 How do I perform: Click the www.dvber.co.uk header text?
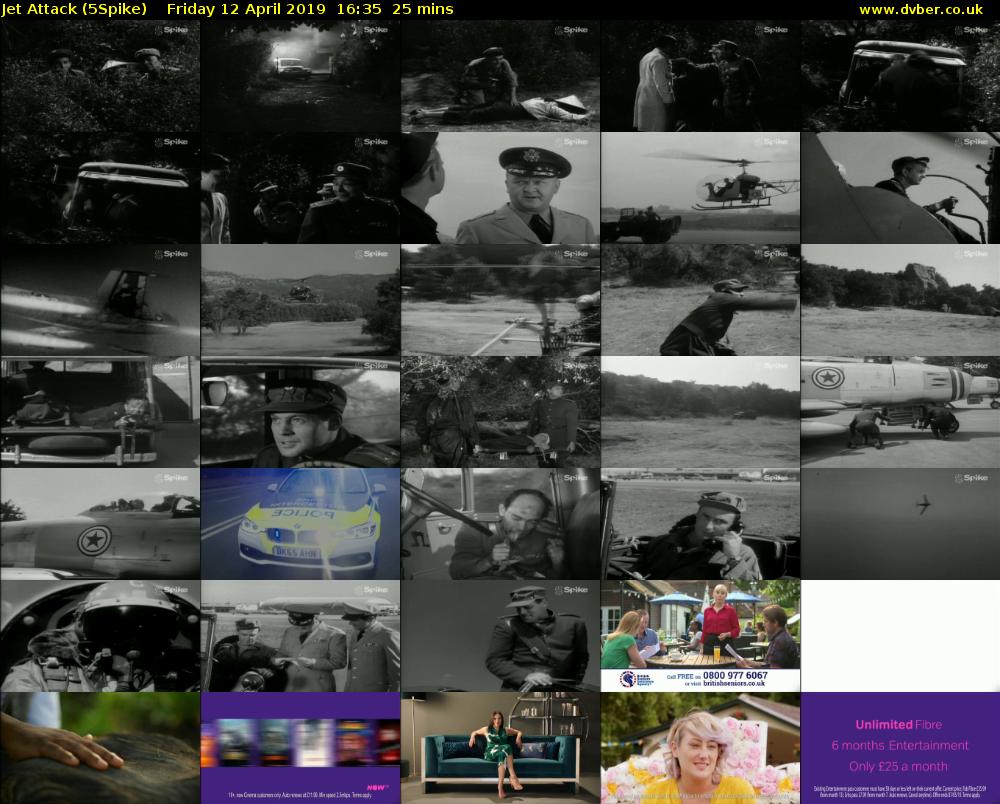921,10
